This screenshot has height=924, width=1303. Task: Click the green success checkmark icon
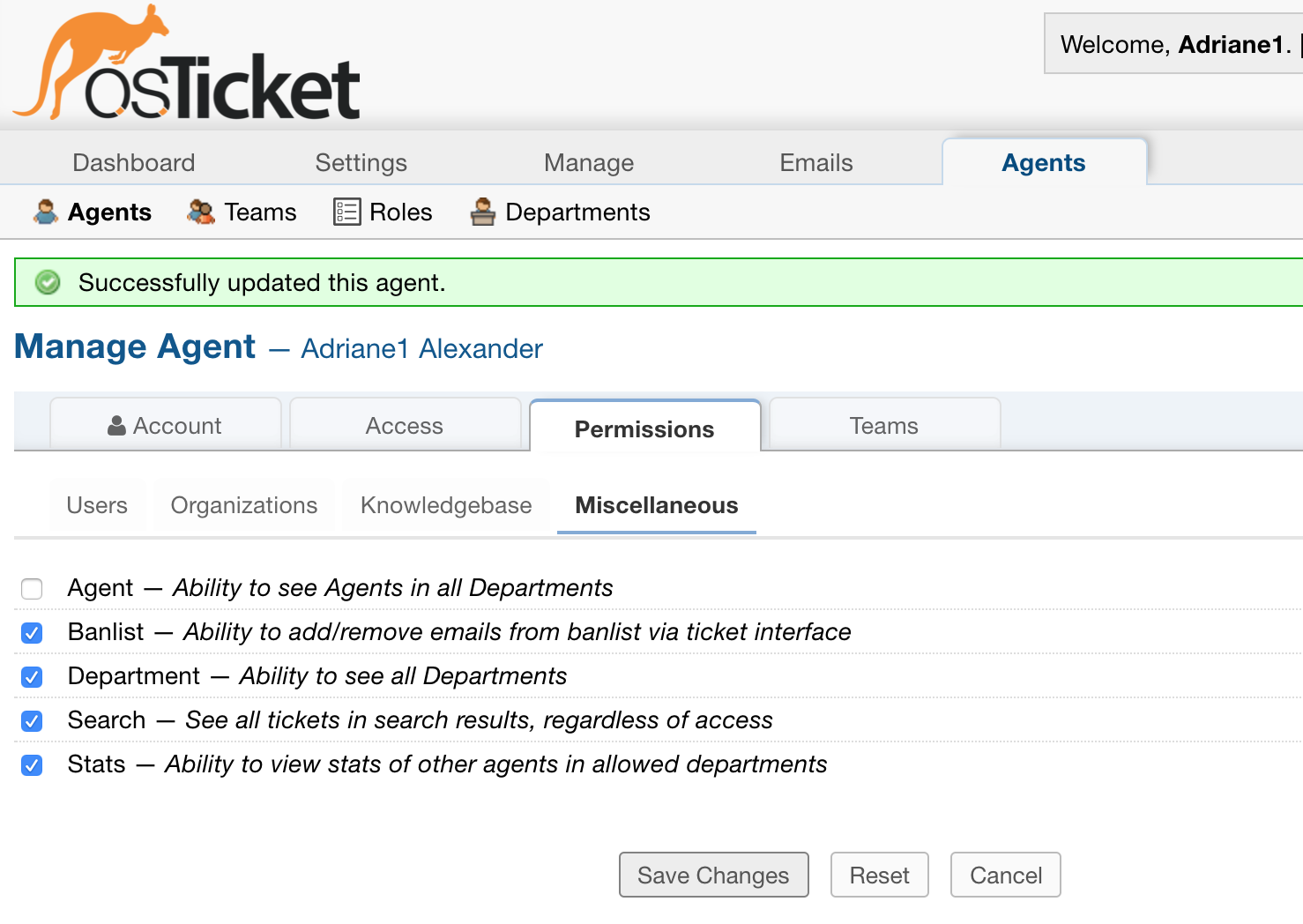point(47,282)
